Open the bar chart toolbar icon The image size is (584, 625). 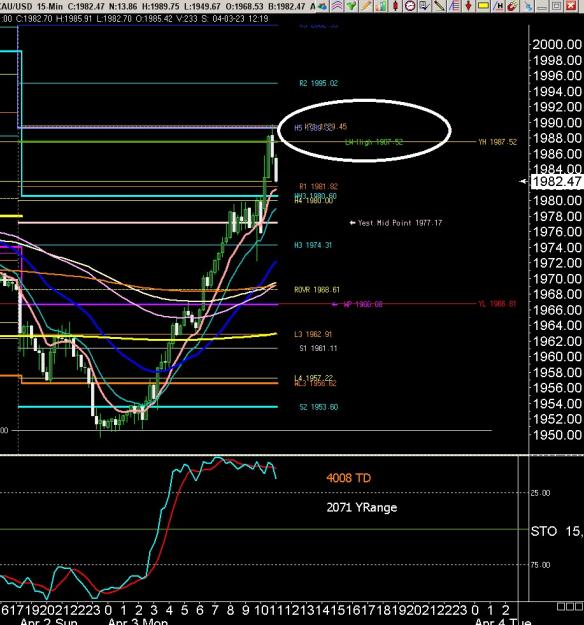pyautogui.click(x=381, y=6)
